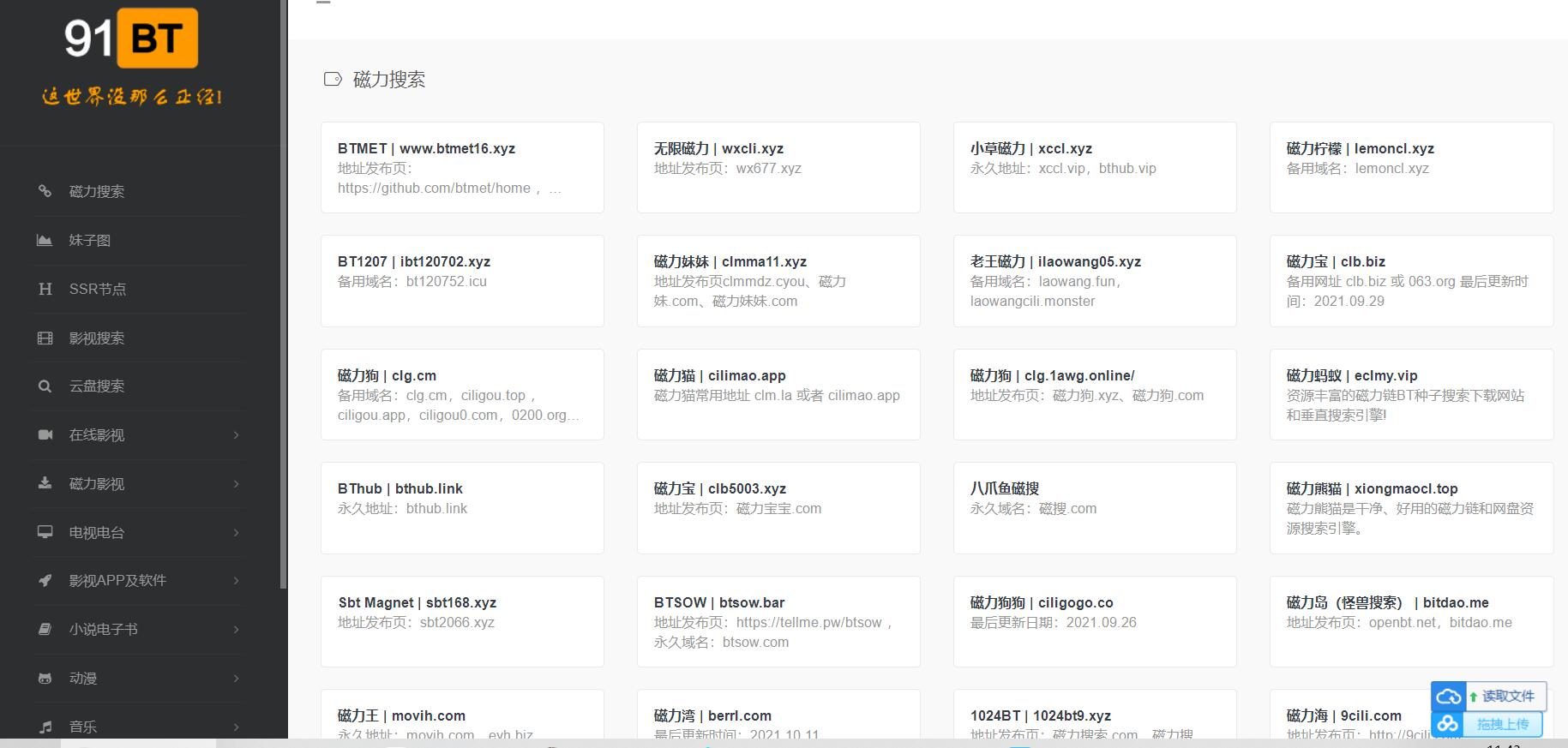The width and height of the screenshot is (1568, 748).
Task: Click the book icon beside 小说电子书
Action: pyautogui.click(x=45, y=629)
